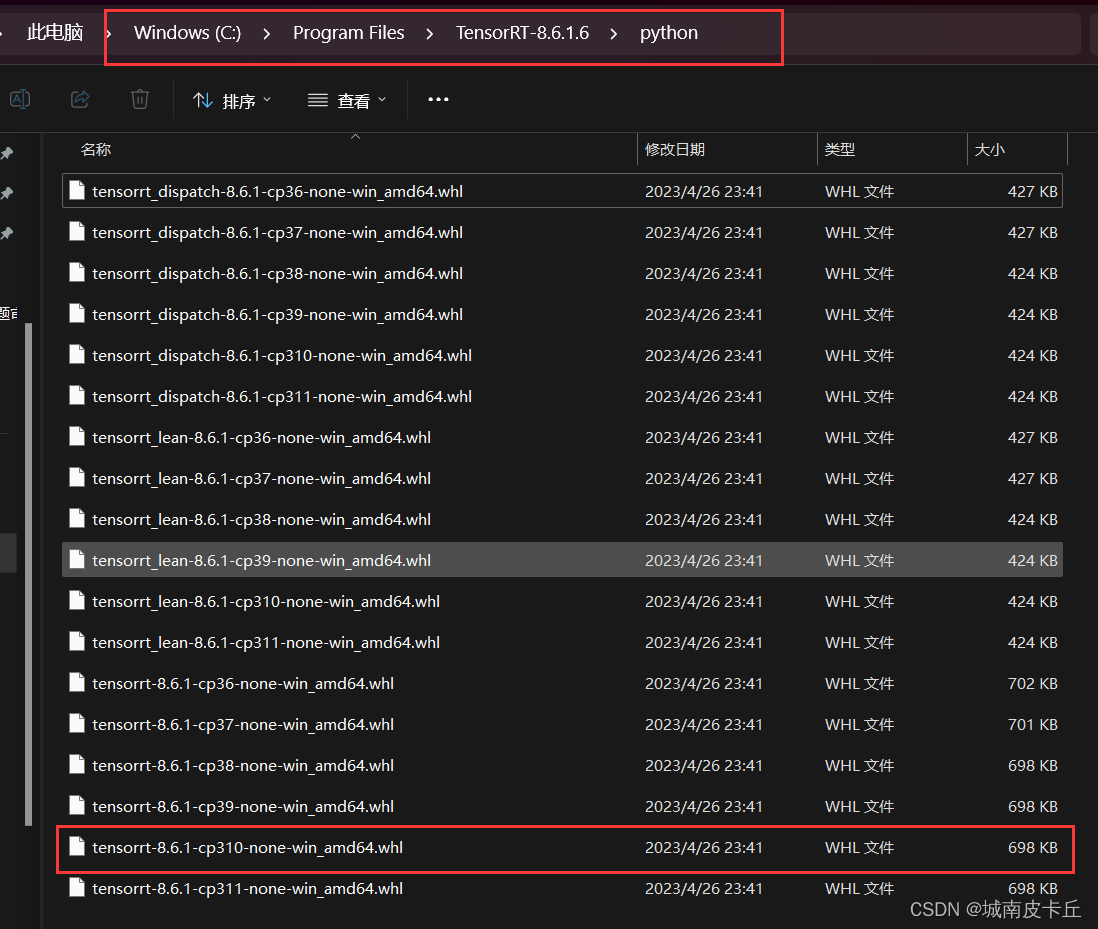This screenshot has width=1098, height=929.
Task: Open the 查看 view dropdown
Action: point(347,101)
